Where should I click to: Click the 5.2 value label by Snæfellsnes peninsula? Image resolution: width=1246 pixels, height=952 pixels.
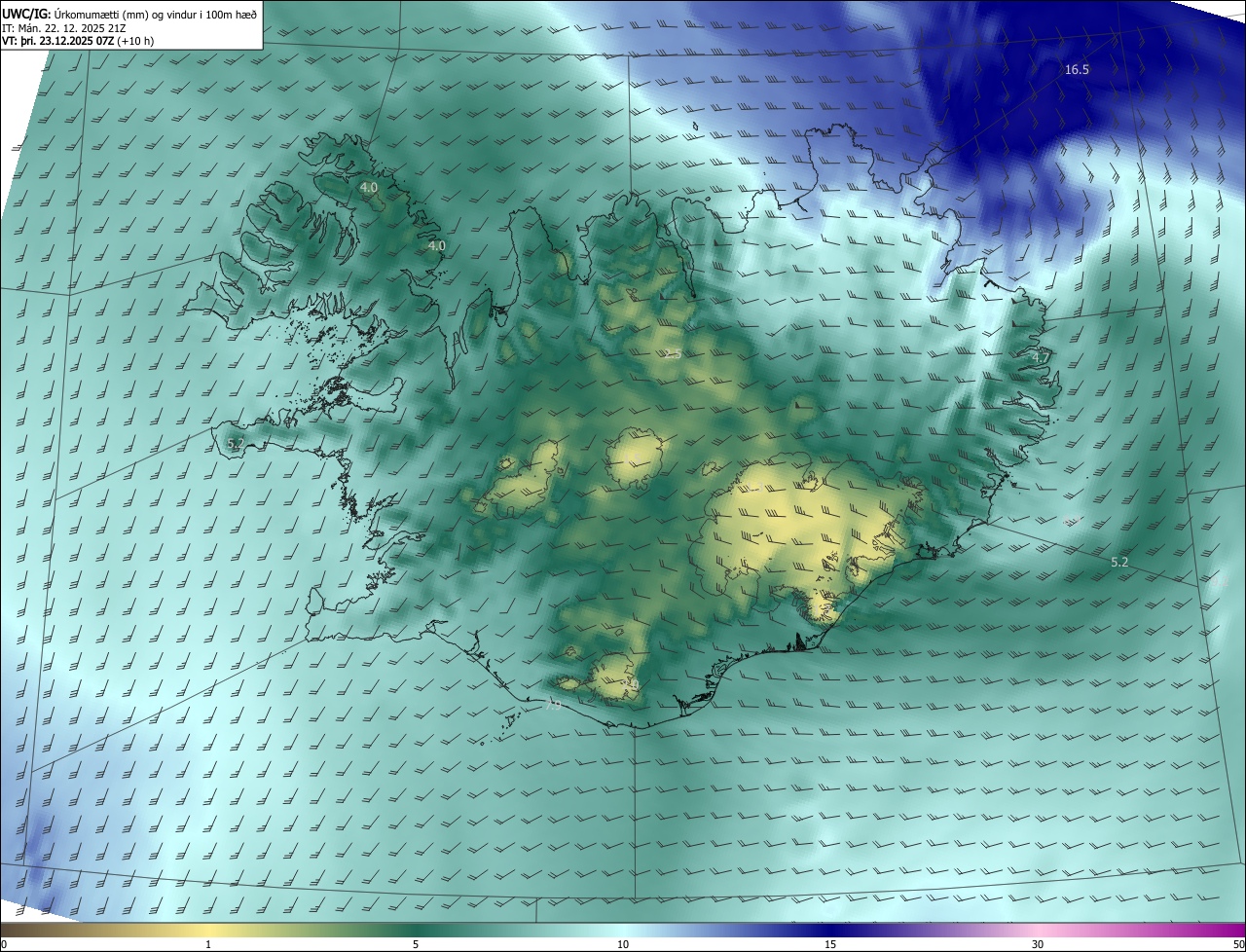click(235, 444)
